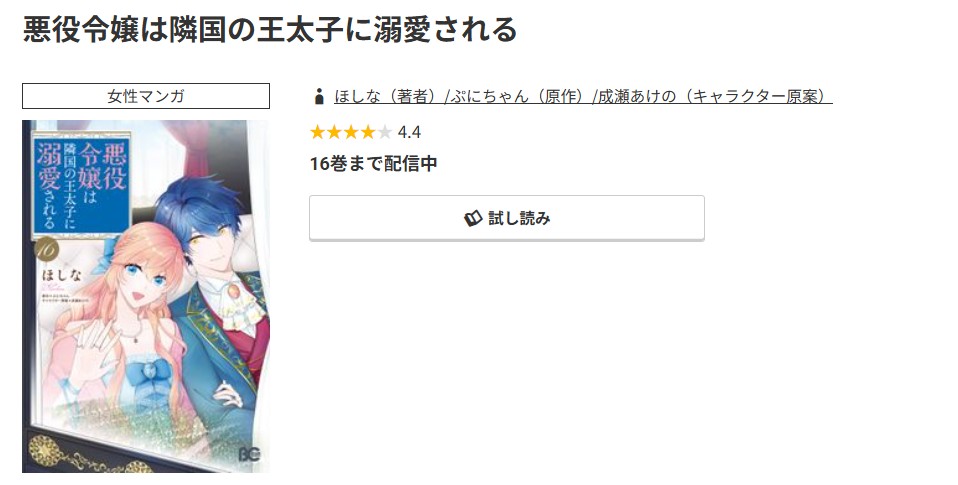958x485 pixels.
Task: Open the 成瀬あけの（キャラクター原案） link
Action: coord(715,97)
